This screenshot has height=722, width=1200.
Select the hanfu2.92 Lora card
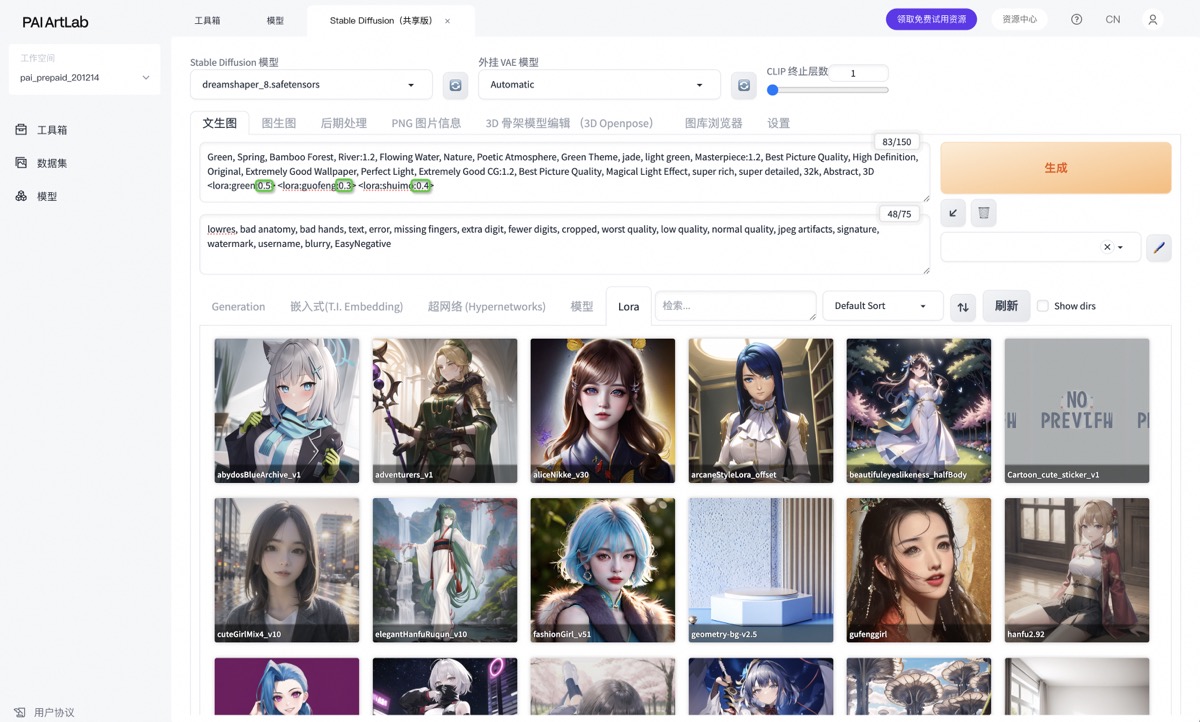click(1077, 570)
